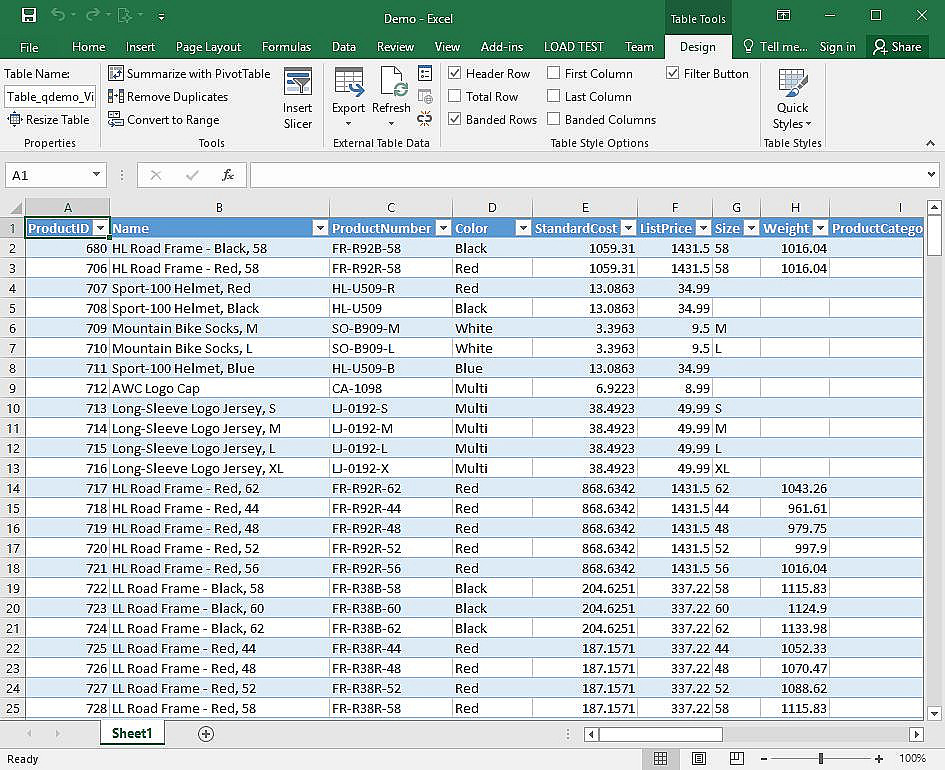Click the Share button

point(896,47)
